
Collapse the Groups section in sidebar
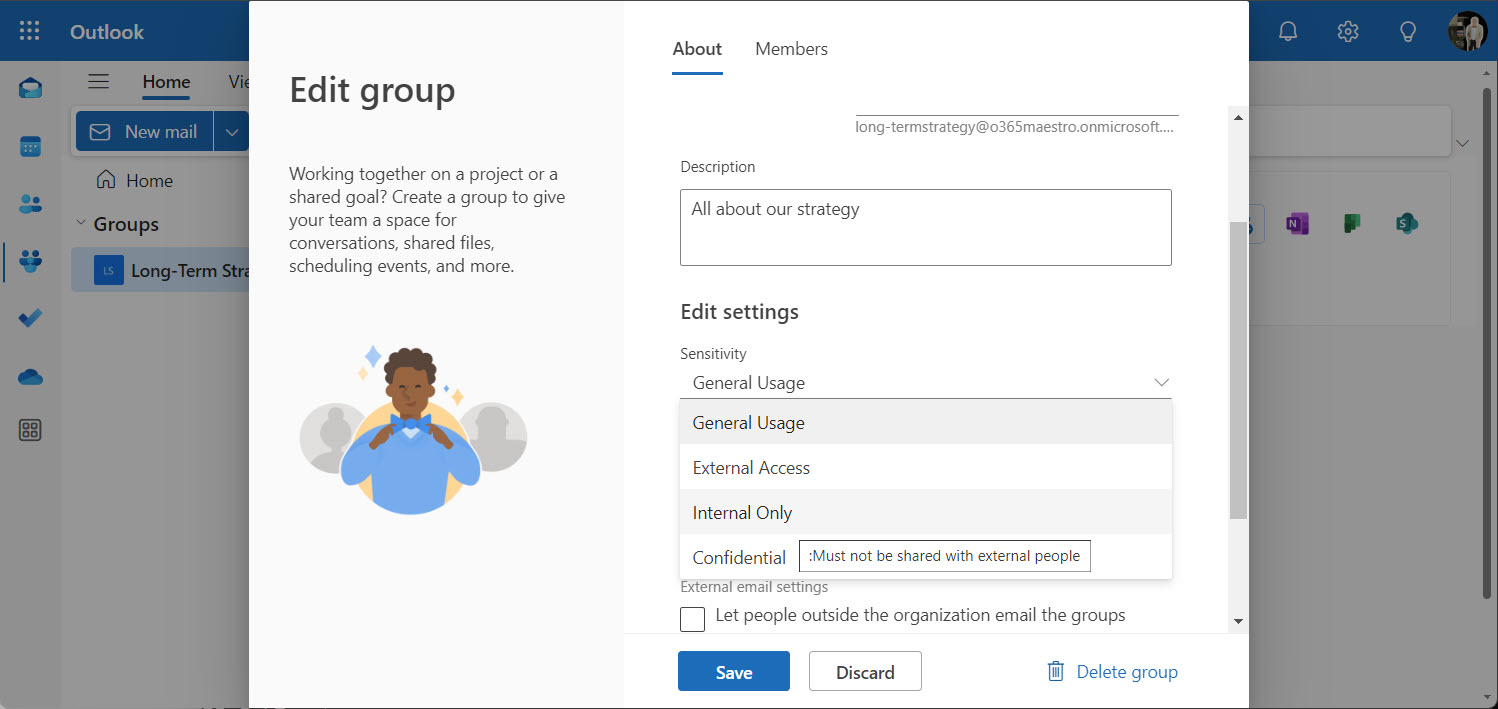82,223
